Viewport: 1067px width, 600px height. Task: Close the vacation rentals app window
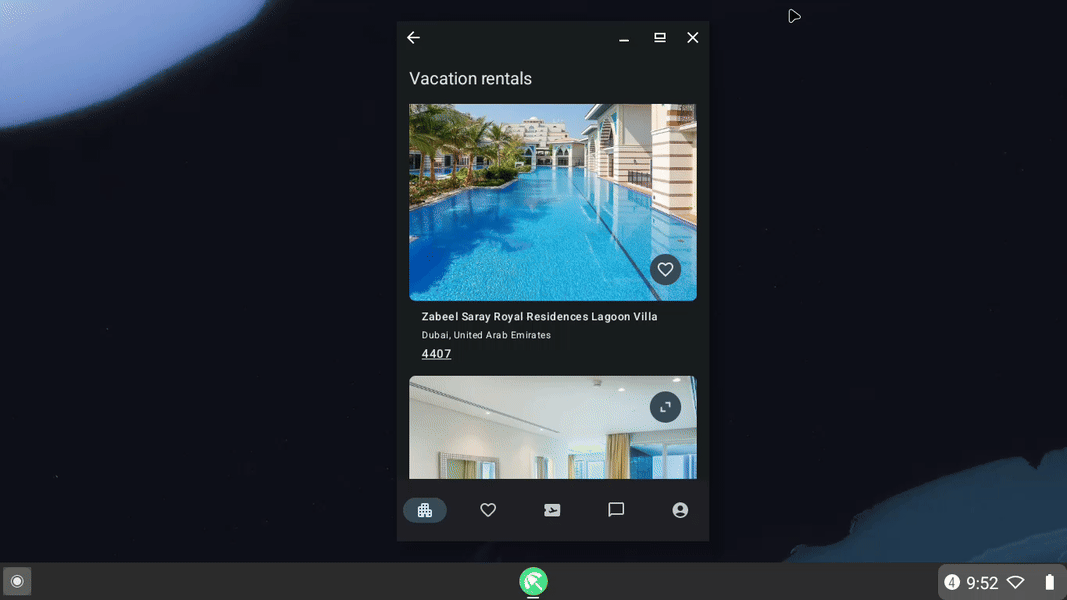pyautogui.click(x=693, y=37)
